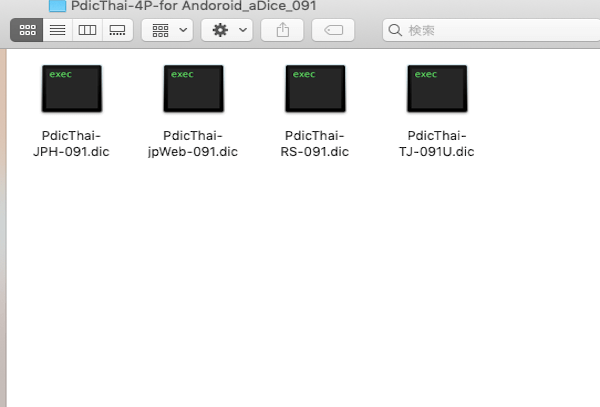The image size is (600, 407).
Task: Click the window title PdicThai-4P-for Andoroid_aDice_091
Action: pyautogui.click(x=194, y=6)
